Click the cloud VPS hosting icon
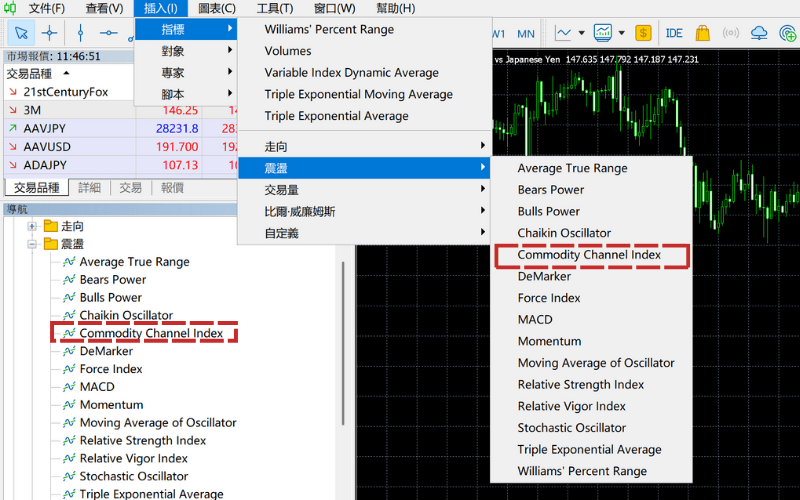800x500 pixels. 759,33
